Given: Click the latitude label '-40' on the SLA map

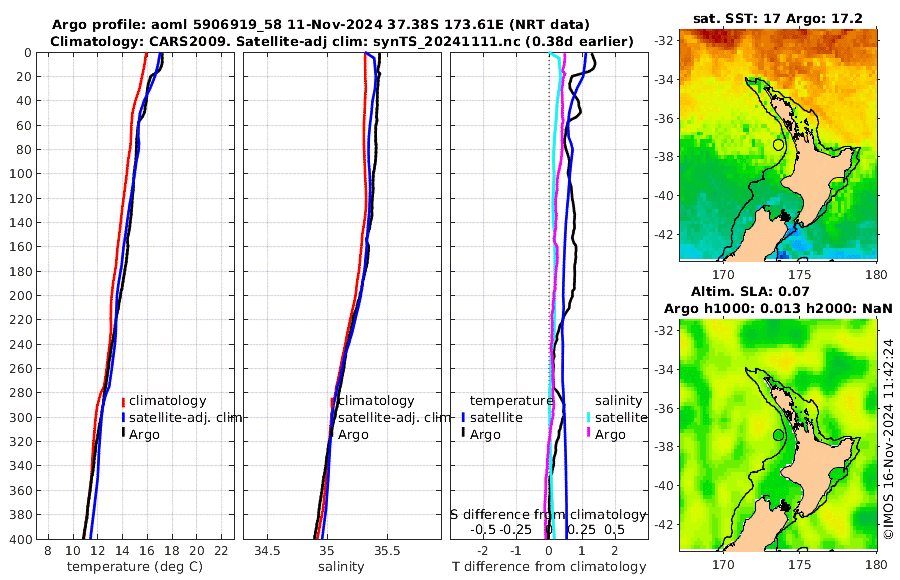Looking at the screenshot, I should click(x=664, y=486).
